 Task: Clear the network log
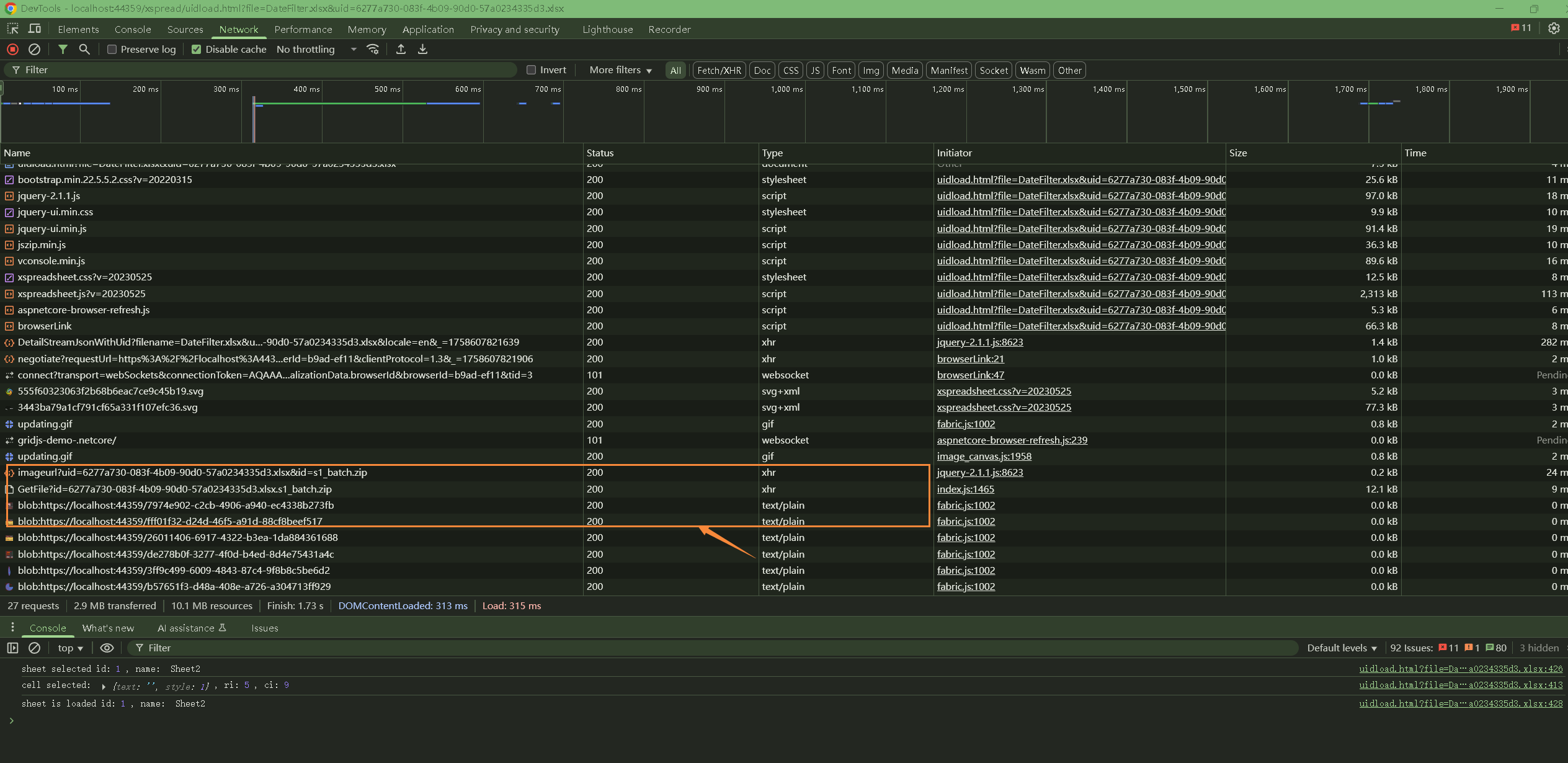click(x=35, y=49)
